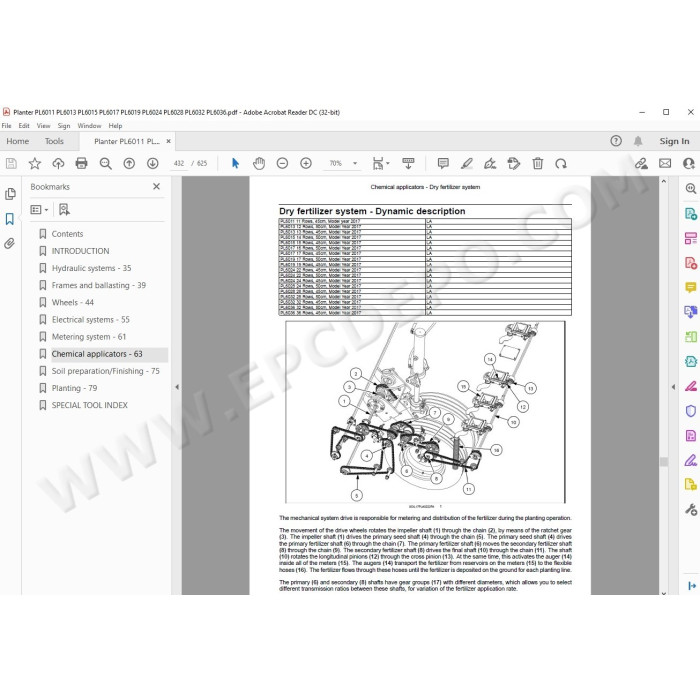Jump to Electrical systems - 55 bookmark
Screen dimensions: 700x700
pos(91,320)
